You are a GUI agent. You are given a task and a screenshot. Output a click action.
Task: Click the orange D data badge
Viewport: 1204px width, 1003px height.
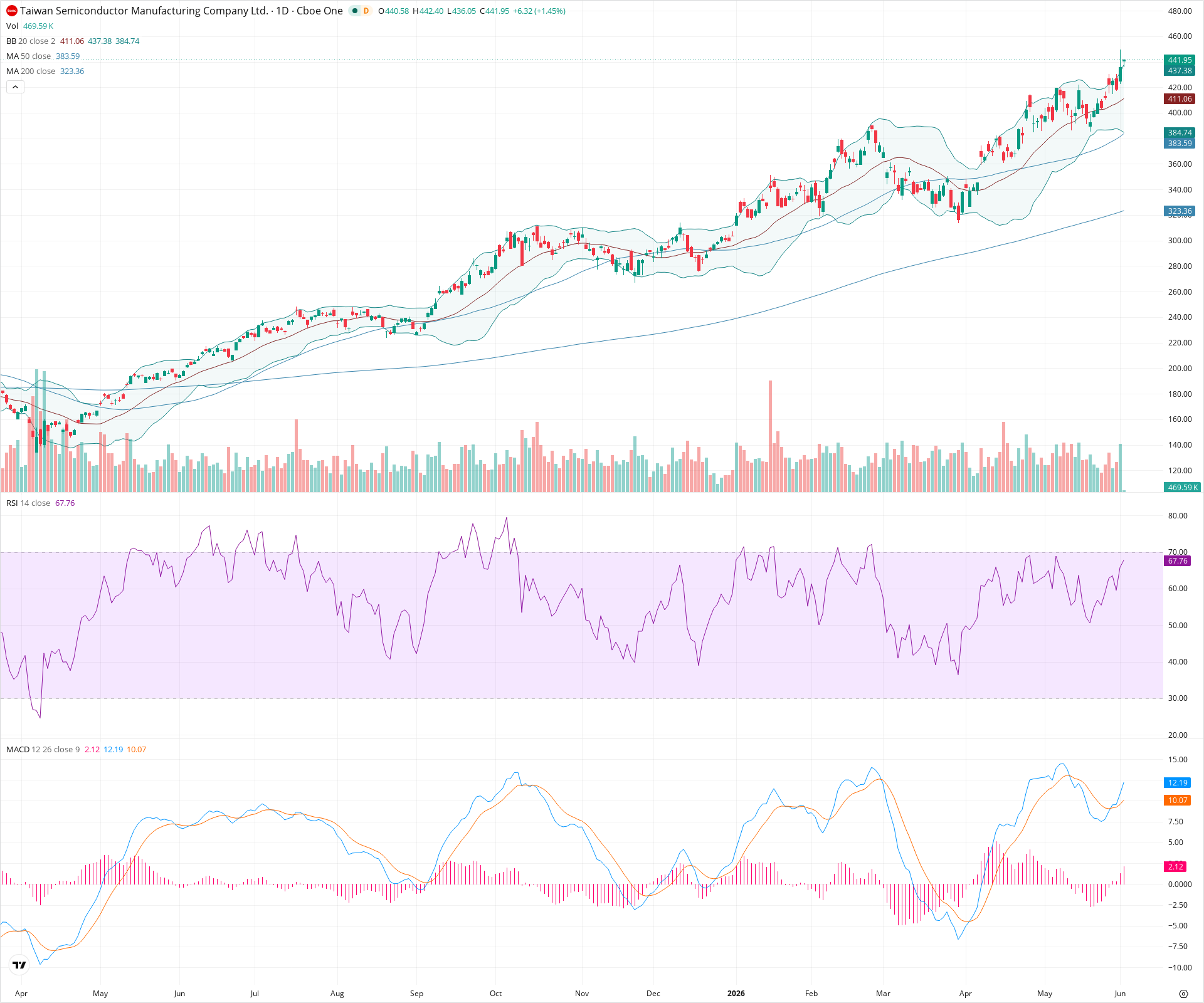(x=366, y=11)
